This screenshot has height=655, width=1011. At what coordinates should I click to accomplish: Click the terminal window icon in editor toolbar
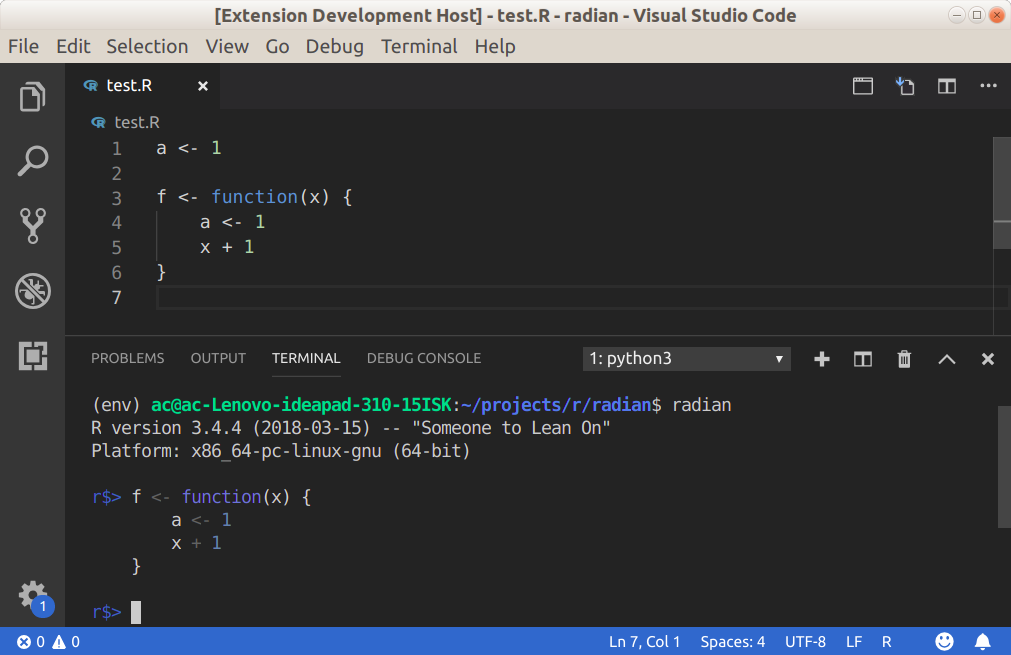863,86
